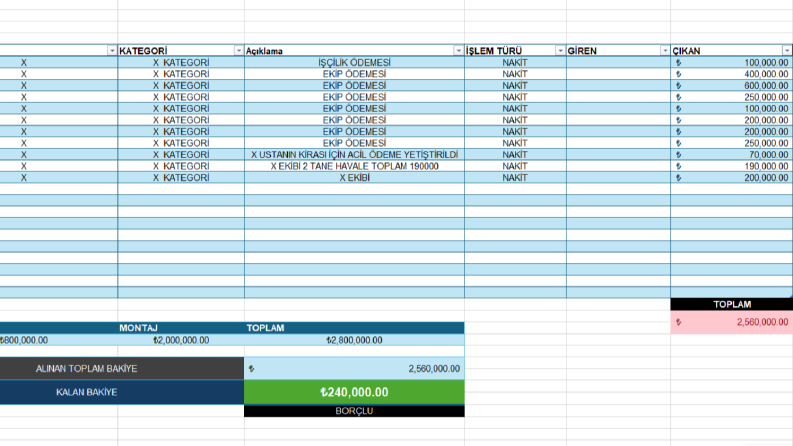This screenshot has width=793, height=446.
Task: Click the light blue 2,560,000.00 balance cell
Action: click(x=354, y=368)
